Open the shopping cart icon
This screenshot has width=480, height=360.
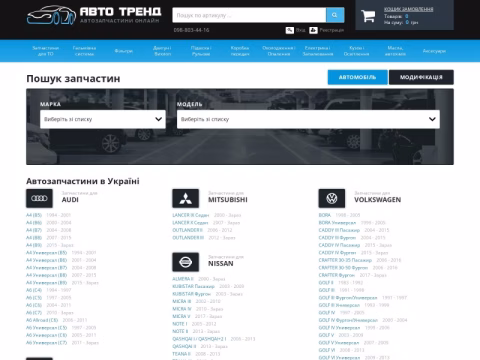(x=368, y=16)
